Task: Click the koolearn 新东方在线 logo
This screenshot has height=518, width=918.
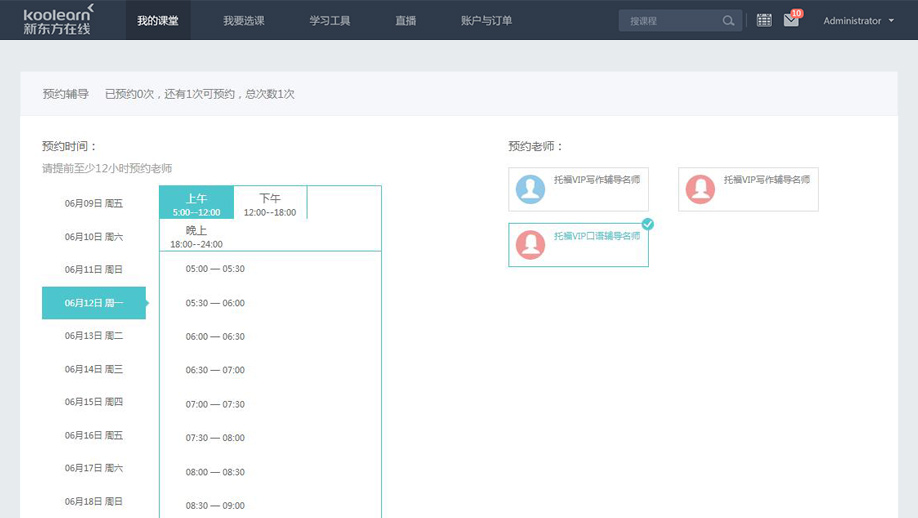Action: [58, 20]
